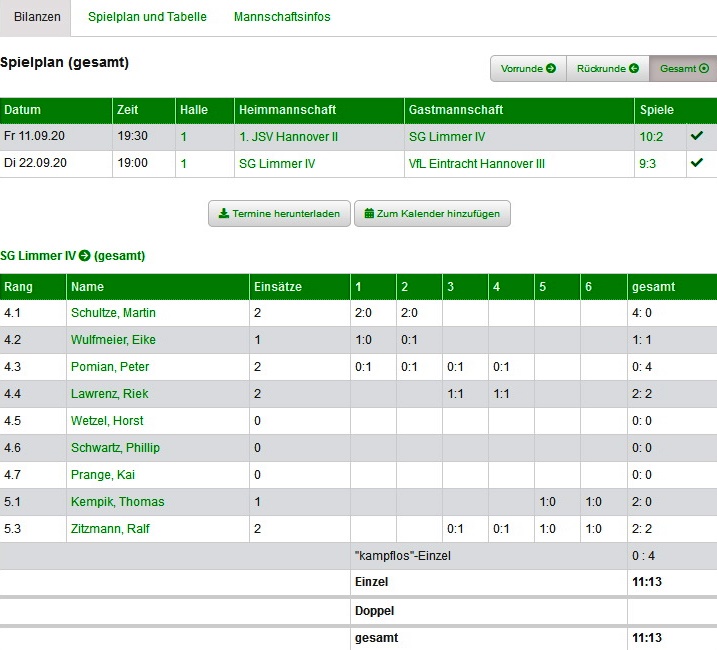717x650 pixels.
Task: Click the time 19:30
Action: coord(133,136)
